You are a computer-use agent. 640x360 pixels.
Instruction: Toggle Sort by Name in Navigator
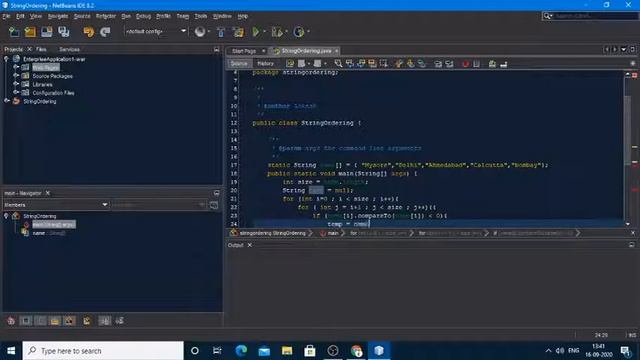click(x=104, y=321)
